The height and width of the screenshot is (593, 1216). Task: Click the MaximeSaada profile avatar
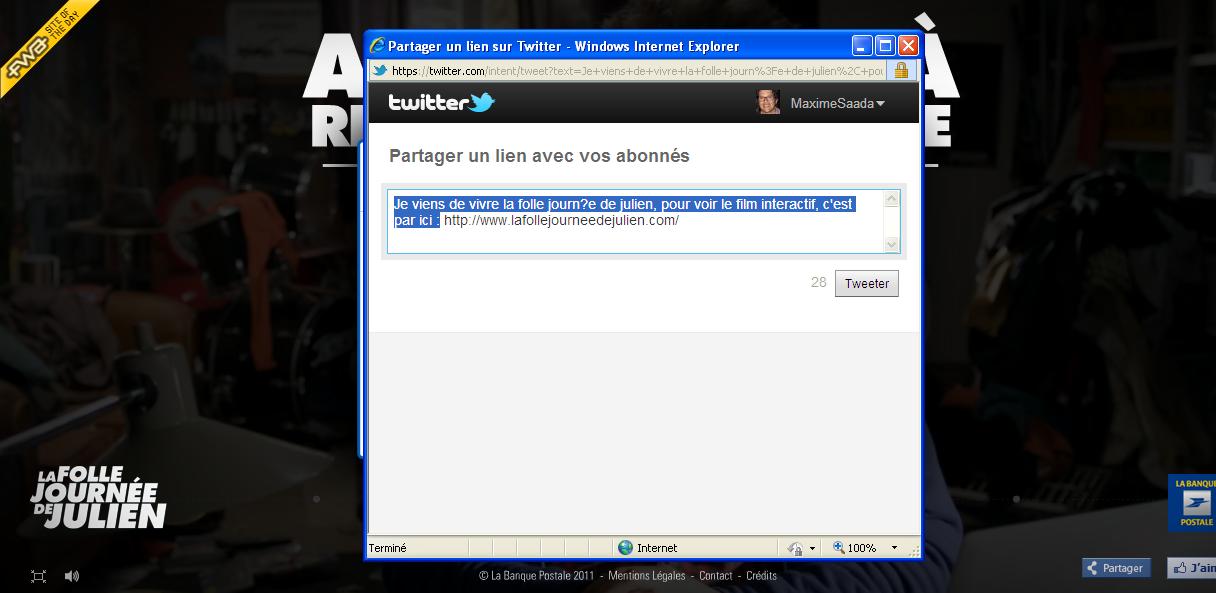pos(769,102)
